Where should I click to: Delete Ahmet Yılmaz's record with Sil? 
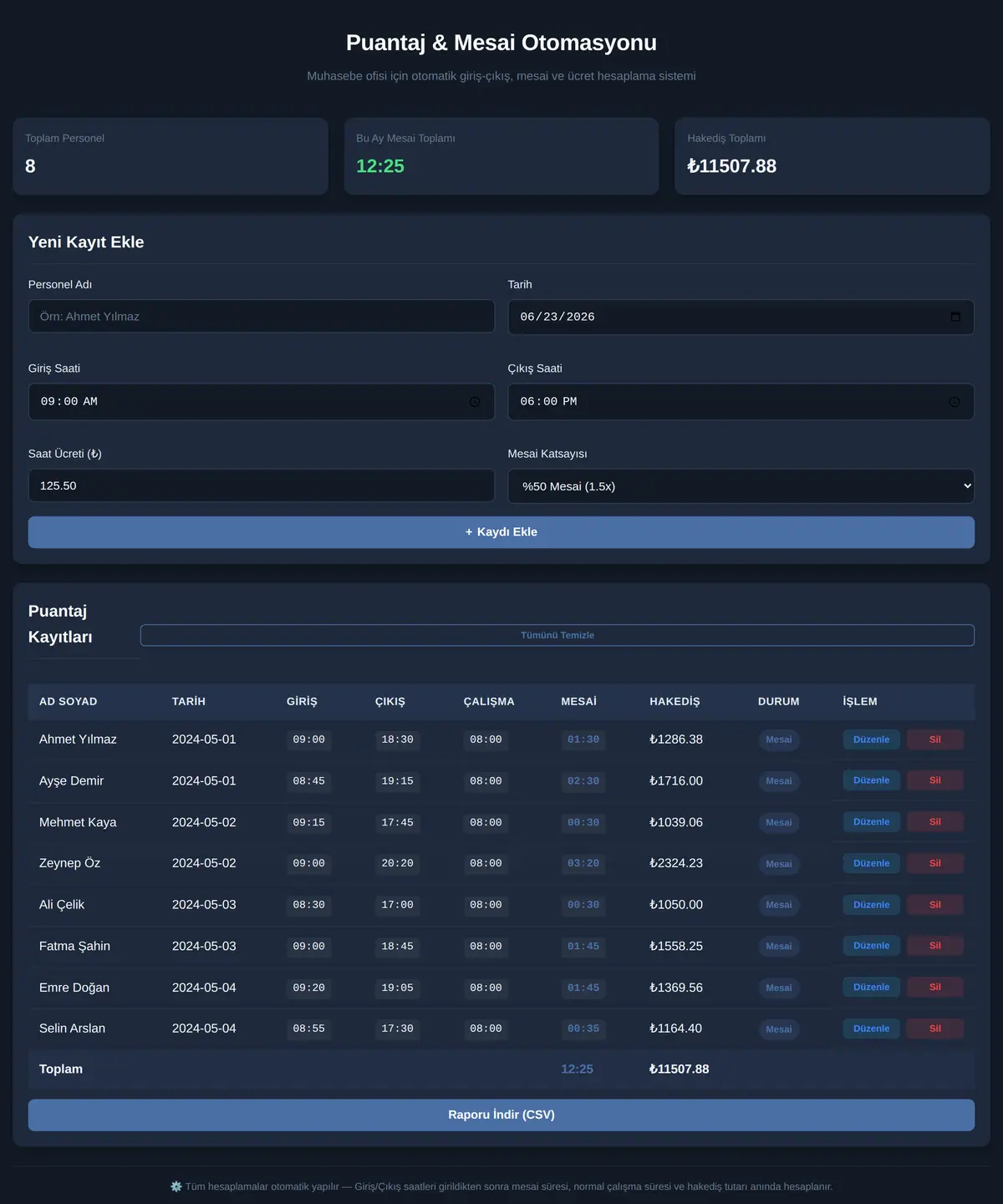(935, 739)
